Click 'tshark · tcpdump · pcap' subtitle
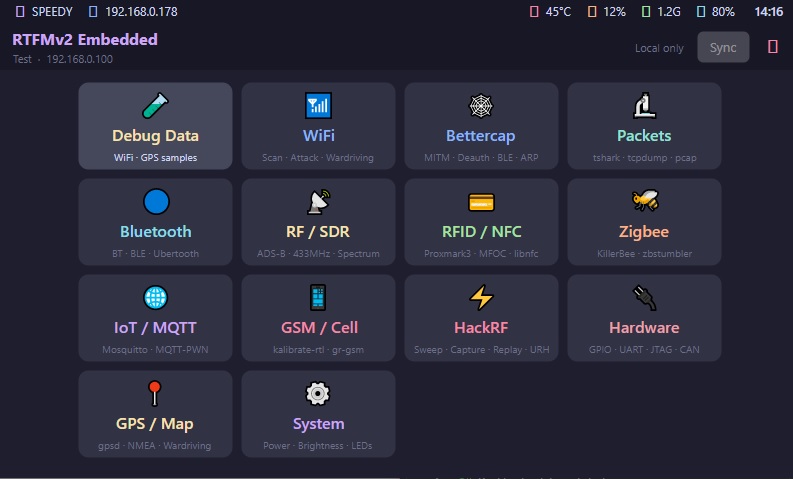The image size is (793, 479). tap(644, 158)
